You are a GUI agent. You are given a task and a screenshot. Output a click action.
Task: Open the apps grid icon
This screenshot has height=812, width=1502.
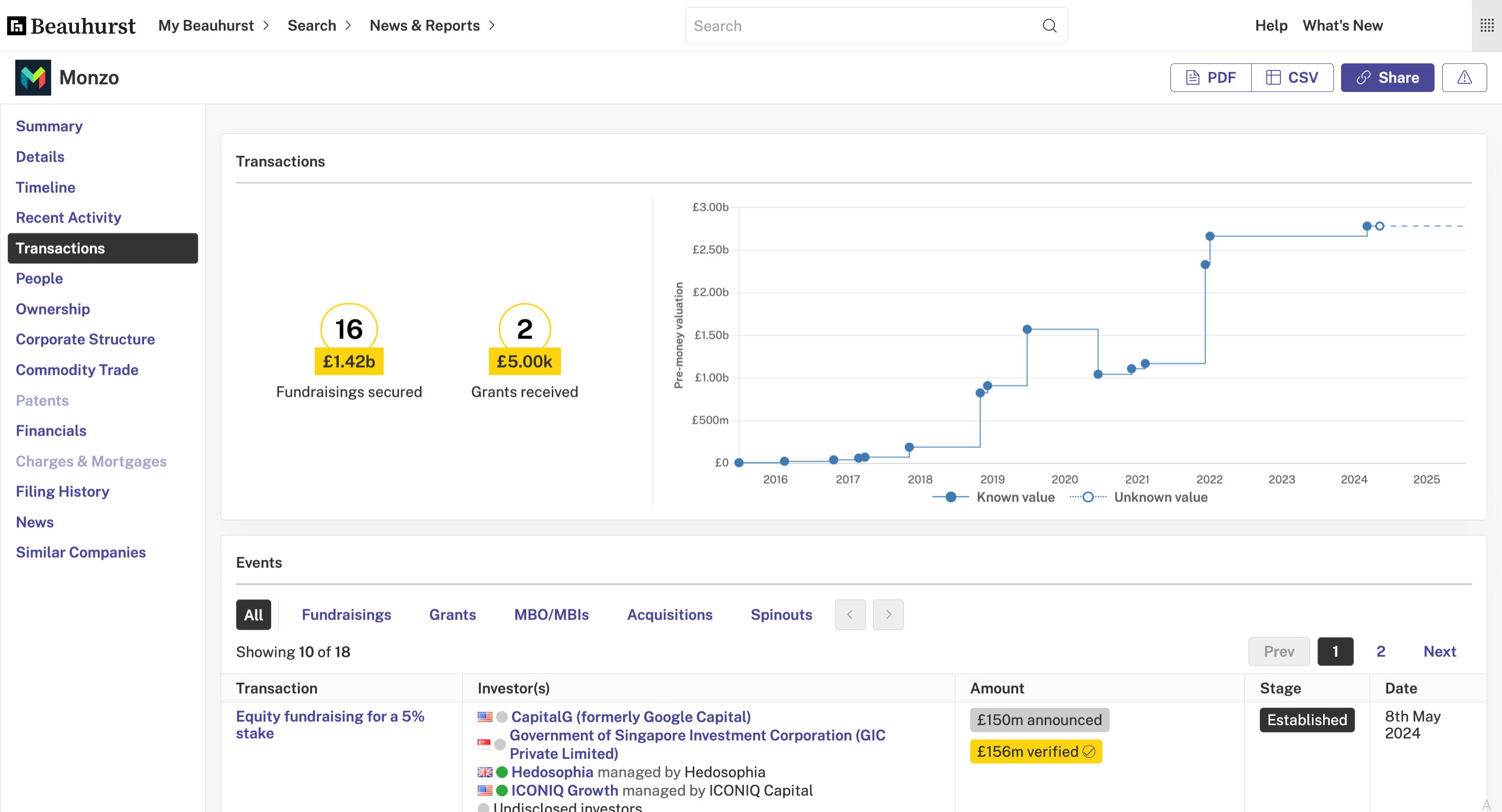[x=1486, y=26]
